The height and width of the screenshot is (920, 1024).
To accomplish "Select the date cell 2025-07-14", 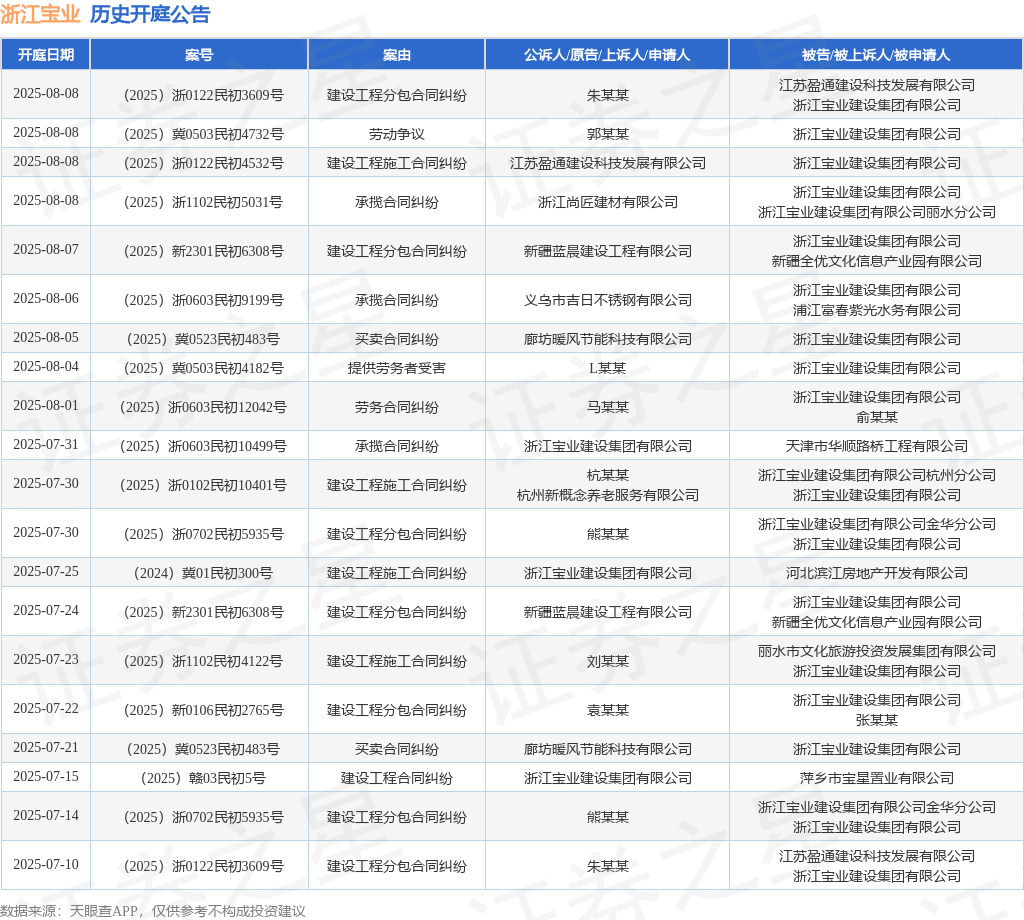I will 46,816.
